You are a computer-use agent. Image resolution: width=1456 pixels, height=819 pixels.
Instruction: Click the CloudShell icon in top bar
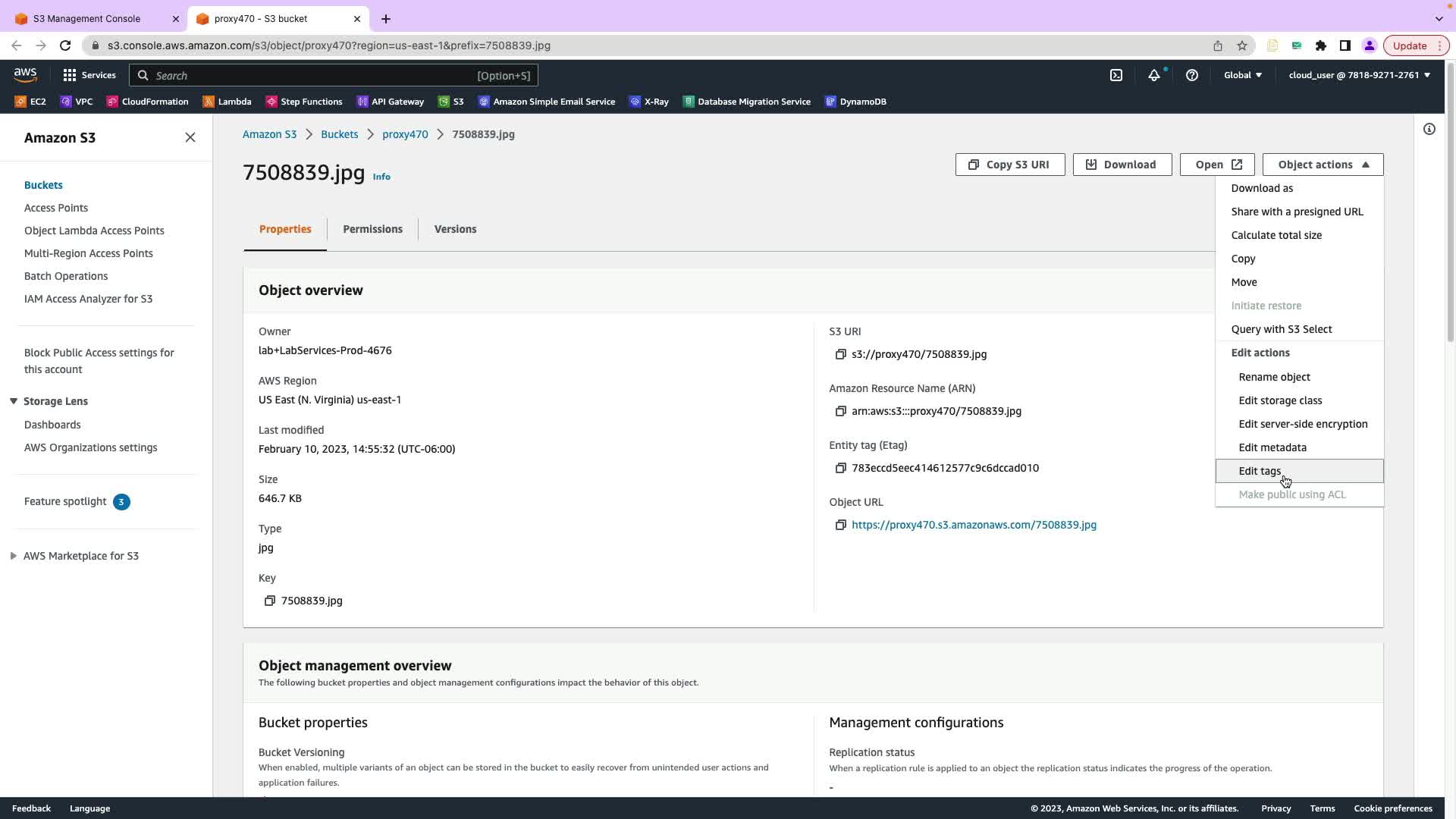(x=1116, y=75)
